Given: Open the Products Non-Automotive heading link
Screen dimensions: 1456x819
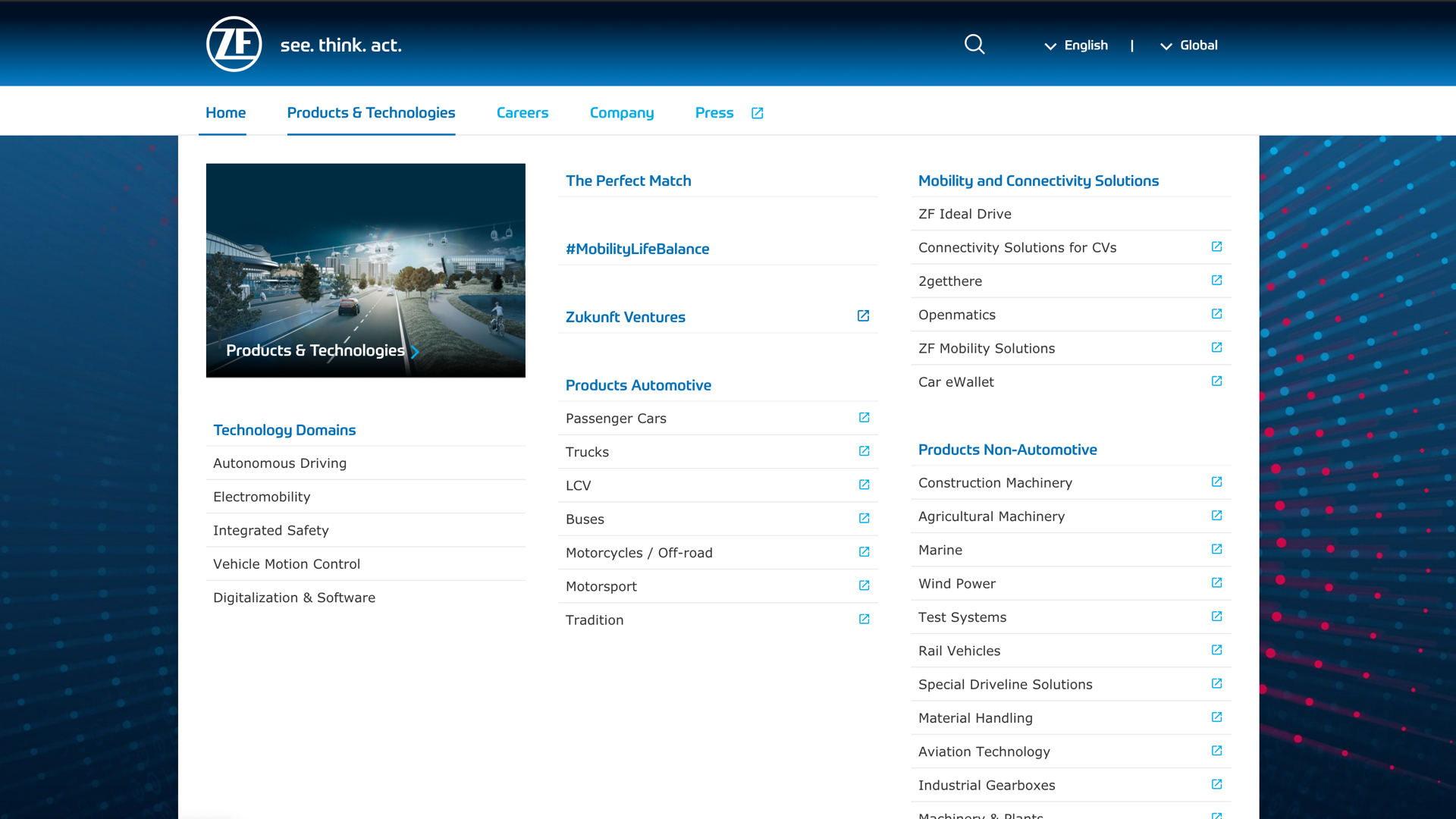Looking at the screenshot, I should [1007, 450].
